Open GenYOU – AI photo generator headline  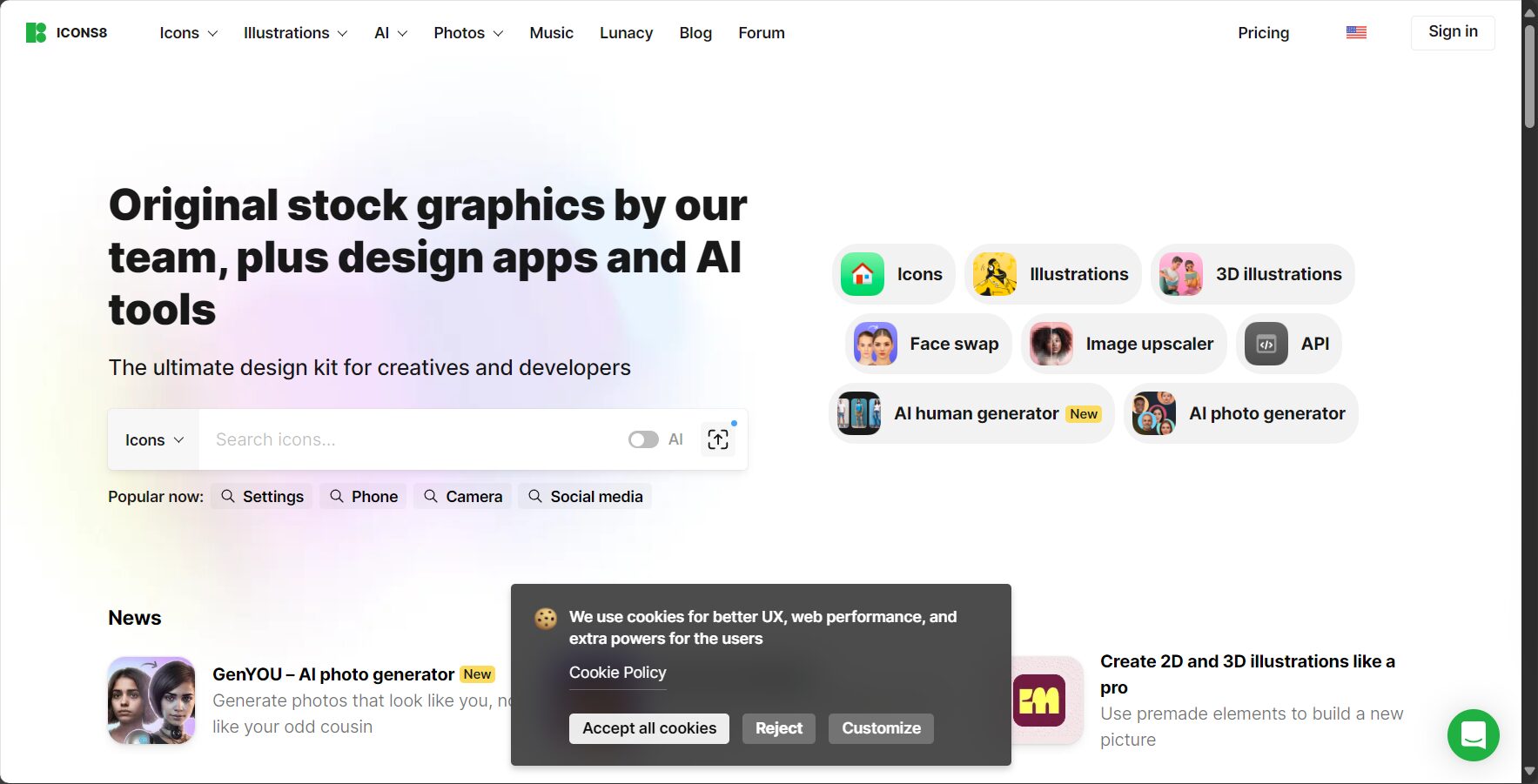tap(333, 674)
